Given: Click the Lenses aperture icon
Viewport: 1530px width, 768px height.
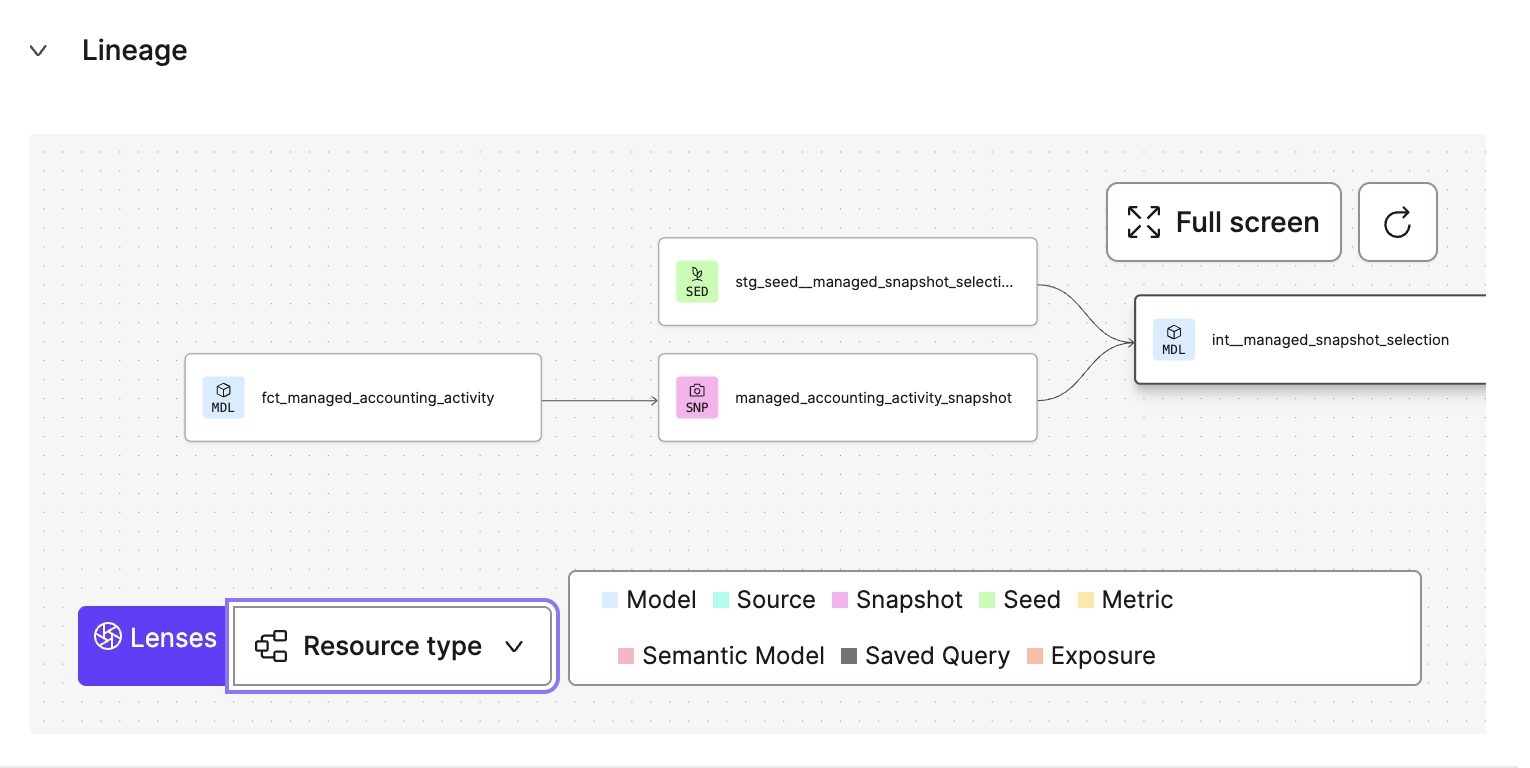Looking at the screenshot, I should [107, 637].
